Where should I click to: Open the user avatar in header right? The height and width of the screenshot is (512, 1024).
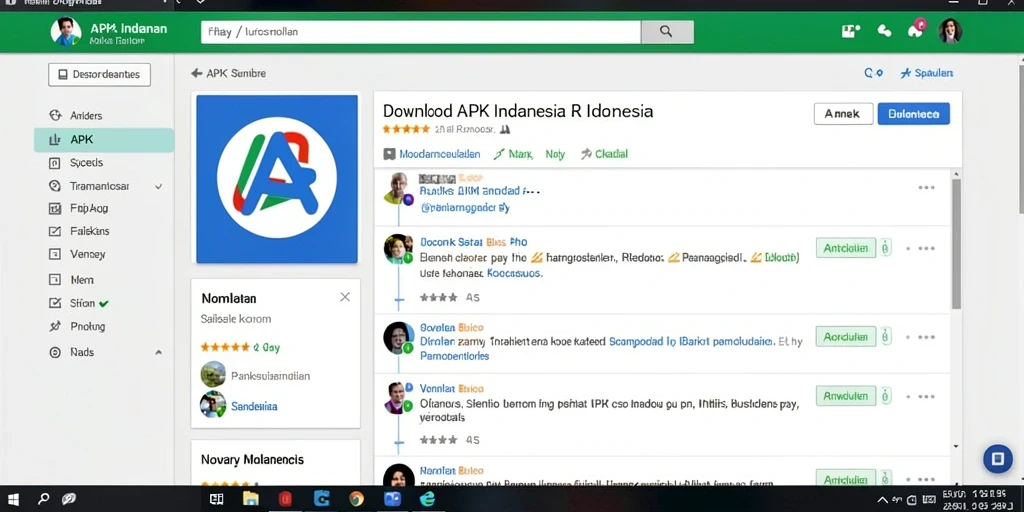(x=950, y=31)
